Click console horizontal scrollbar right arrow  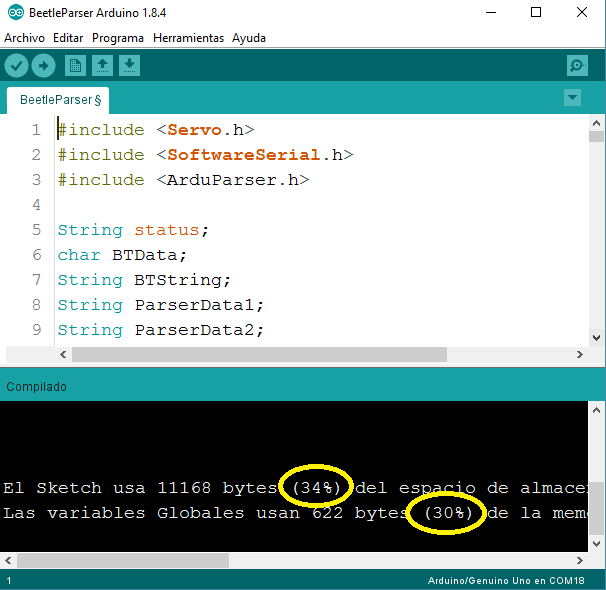click(579, 560)
